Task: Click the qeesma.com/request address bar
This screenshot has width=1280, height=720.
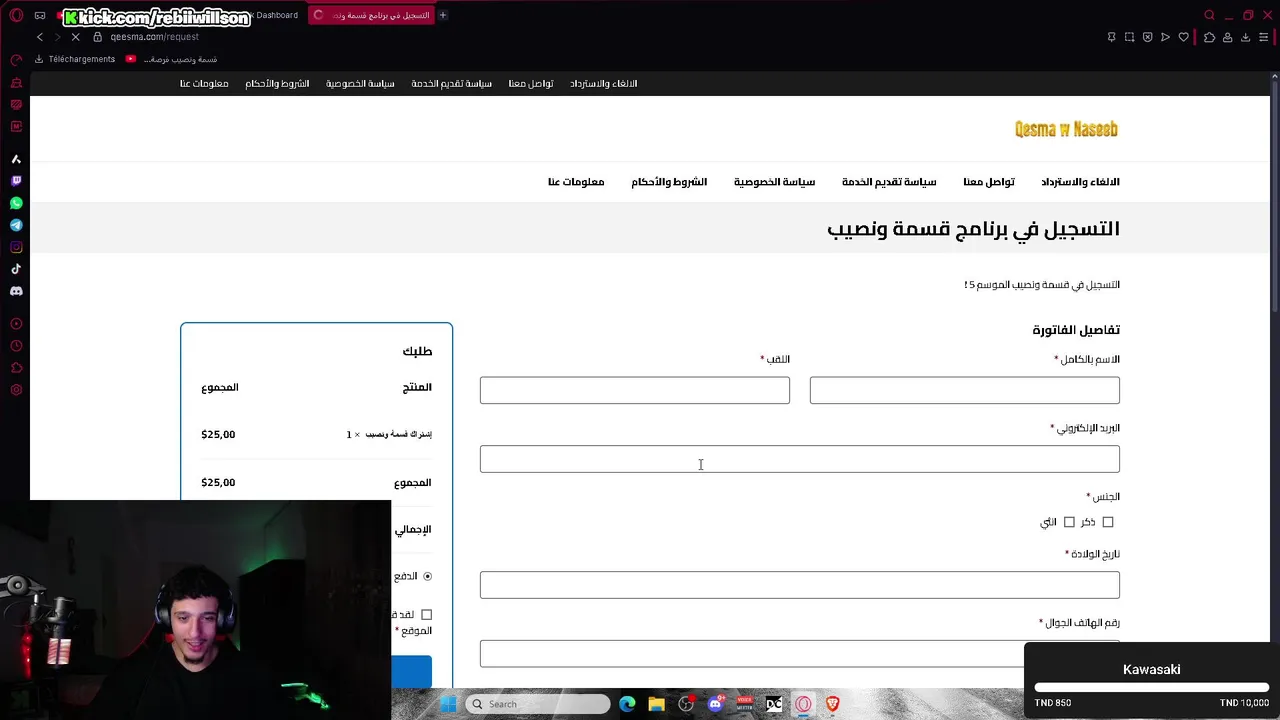Action: tap(154, 37)
